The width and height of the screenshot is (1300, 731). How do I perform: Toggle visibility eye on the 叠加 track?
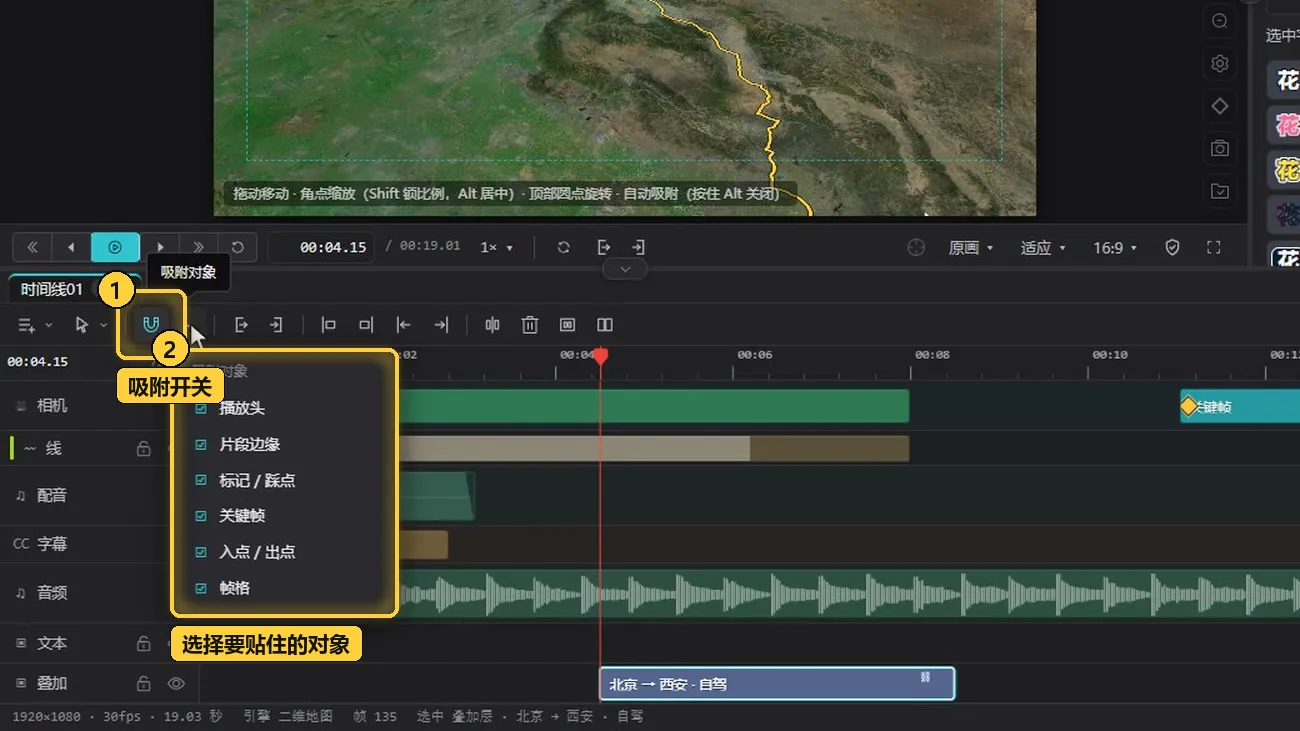click(x=176, y=684)
